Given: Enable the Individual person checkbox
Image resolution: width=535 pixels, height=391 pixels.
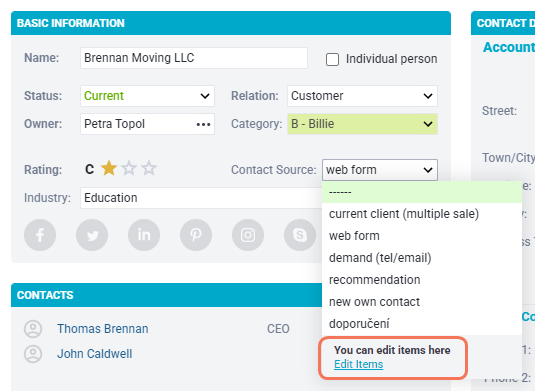Looking at the screenshot, I should click(332, 59).
